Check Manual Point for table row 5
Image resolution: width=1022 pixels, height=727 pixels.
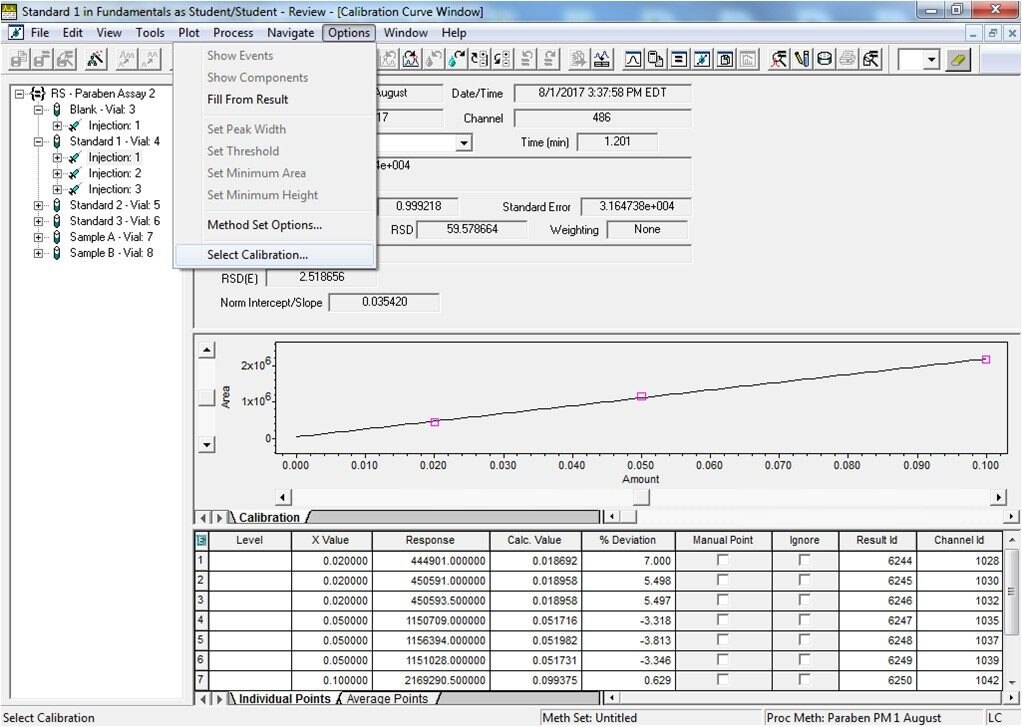click(x=723, y=640)
